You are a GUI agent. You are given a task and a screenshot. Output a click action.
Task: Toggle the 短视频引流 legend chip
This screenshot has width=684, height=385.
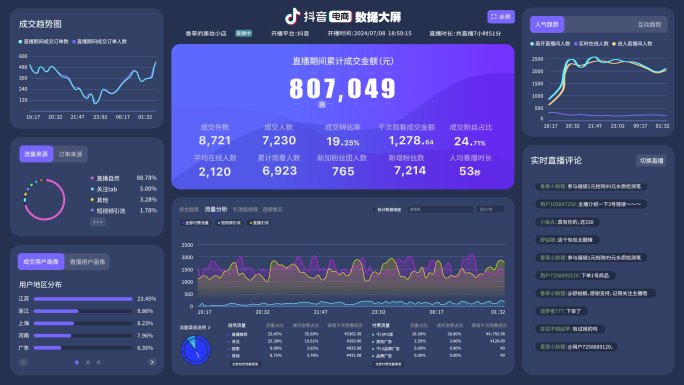[229, 223]
